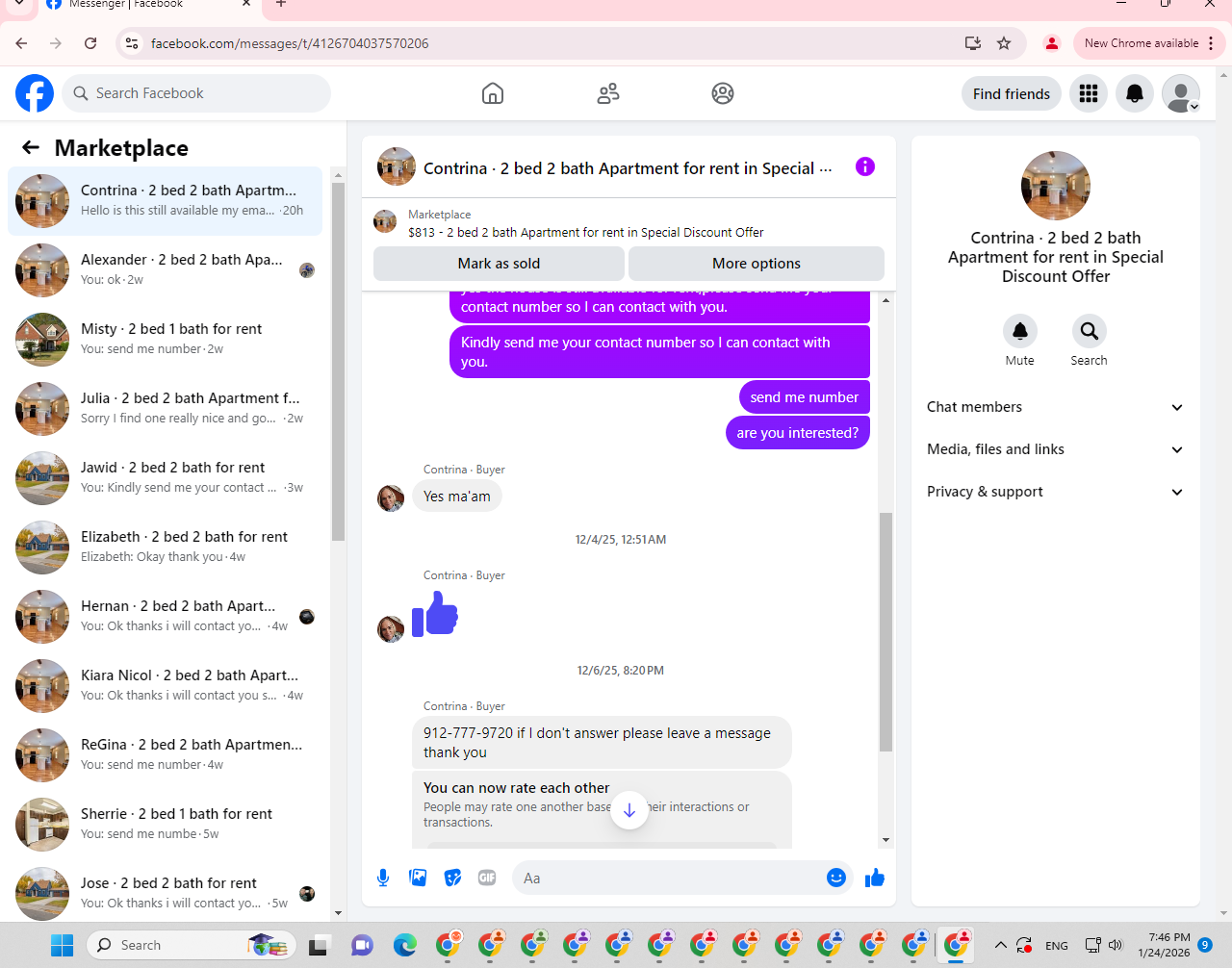Open Microsoft Edge from the taskbar
1232x968 pixels.
click(x=405, y=945)
